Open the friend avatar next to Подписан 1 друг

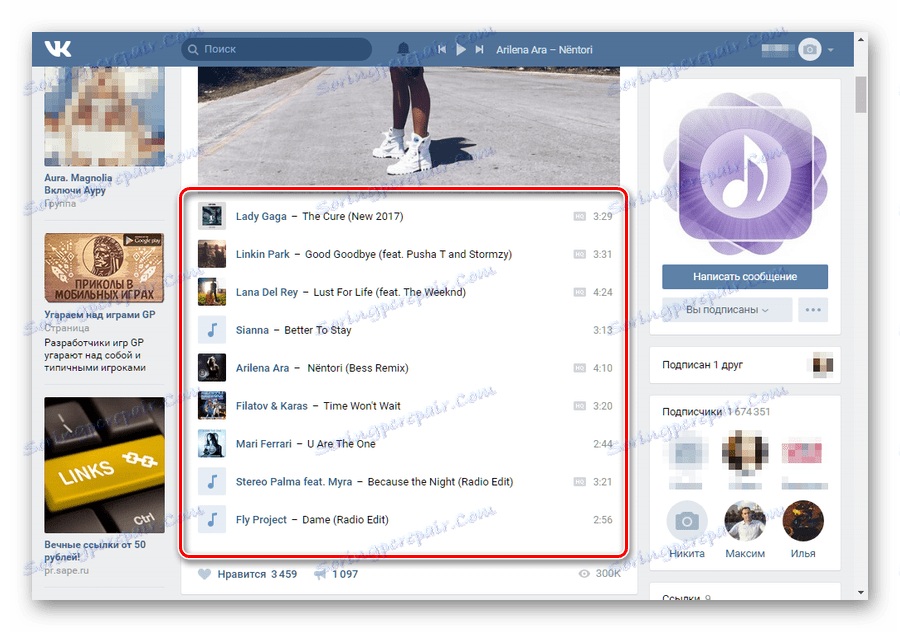click(x=823, y=365)
